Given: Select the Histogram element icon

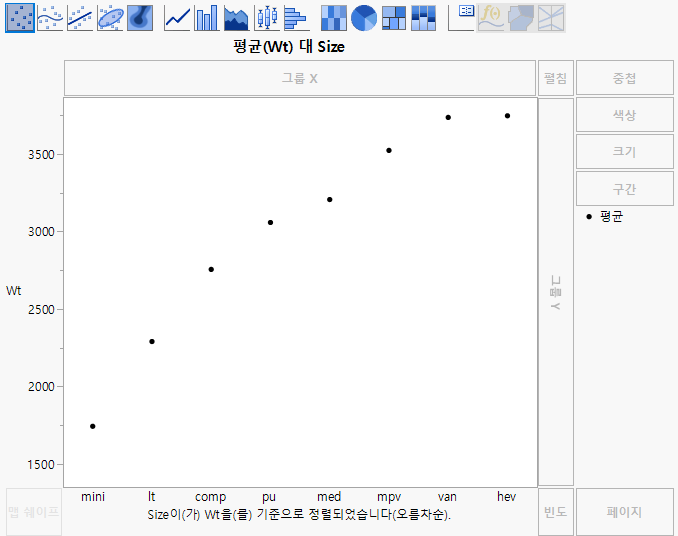Looking at the screenshot, I should [x=297, y=18].
